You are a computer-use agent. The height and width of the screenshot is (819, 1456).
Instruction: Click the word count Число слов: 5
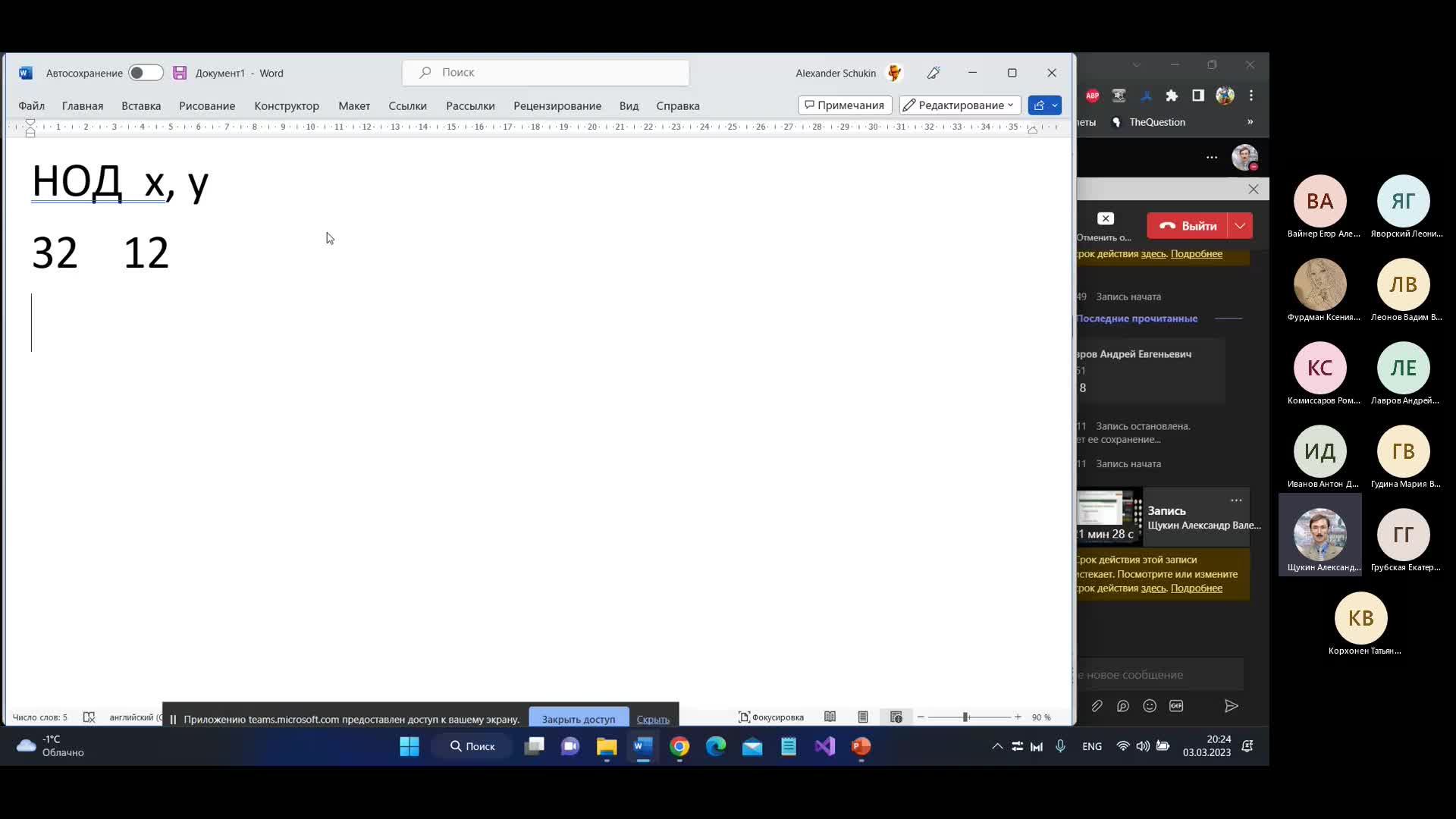pyautogui.click(x=40, y=717)
